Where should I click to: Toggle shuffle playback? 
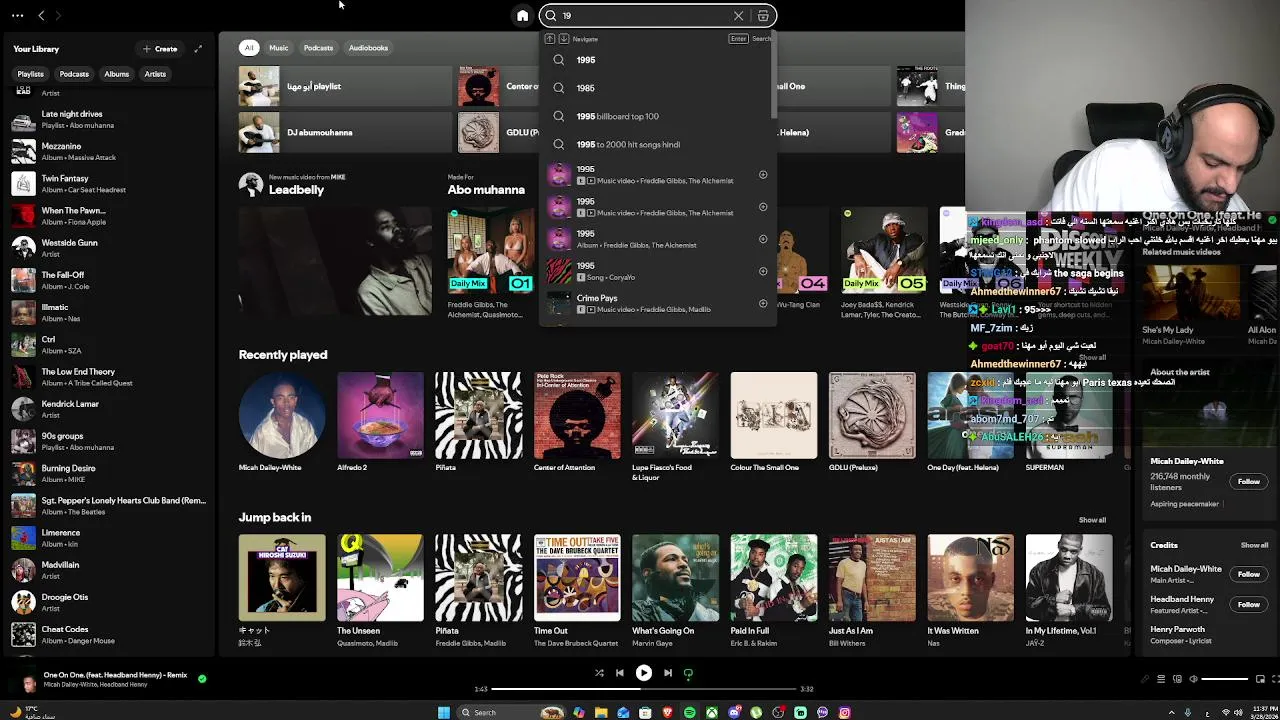(599, 673)
